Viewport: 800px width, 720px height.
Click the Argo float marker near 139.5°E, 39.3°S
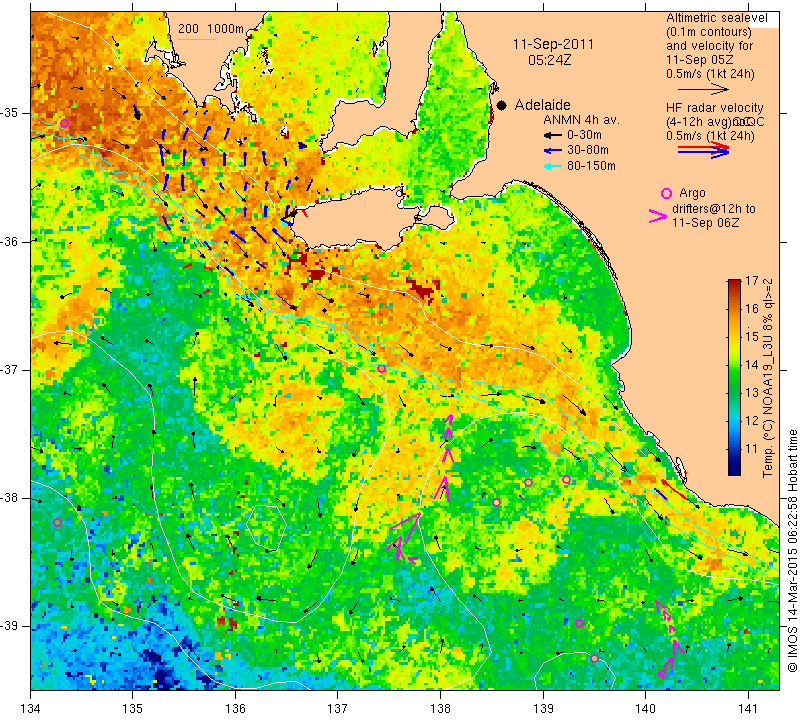tap(594, 658)
